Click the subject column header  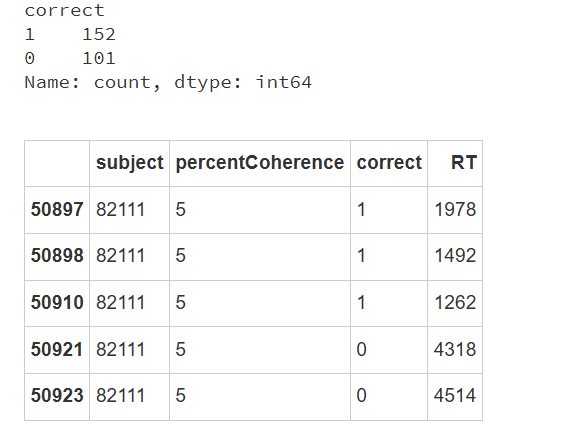(x=130, y=163)
